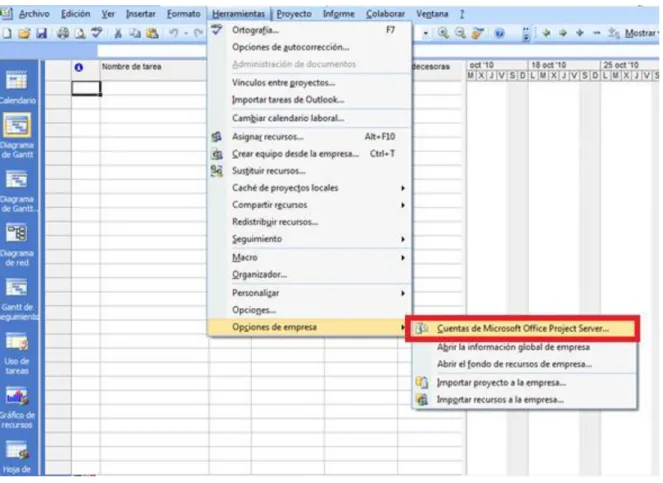This screenshot has width=663, height=483.
Task: Click the Zoom in magnifier icon
Action: pos(443,33)
